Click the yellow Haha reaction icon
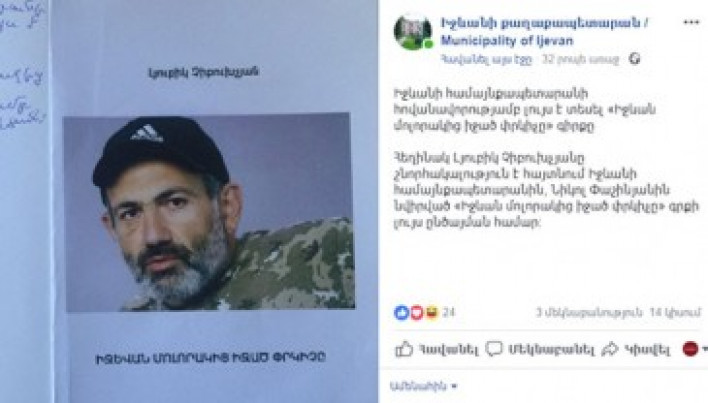Viewport: 708px width, 403px height. click(431, 312)
